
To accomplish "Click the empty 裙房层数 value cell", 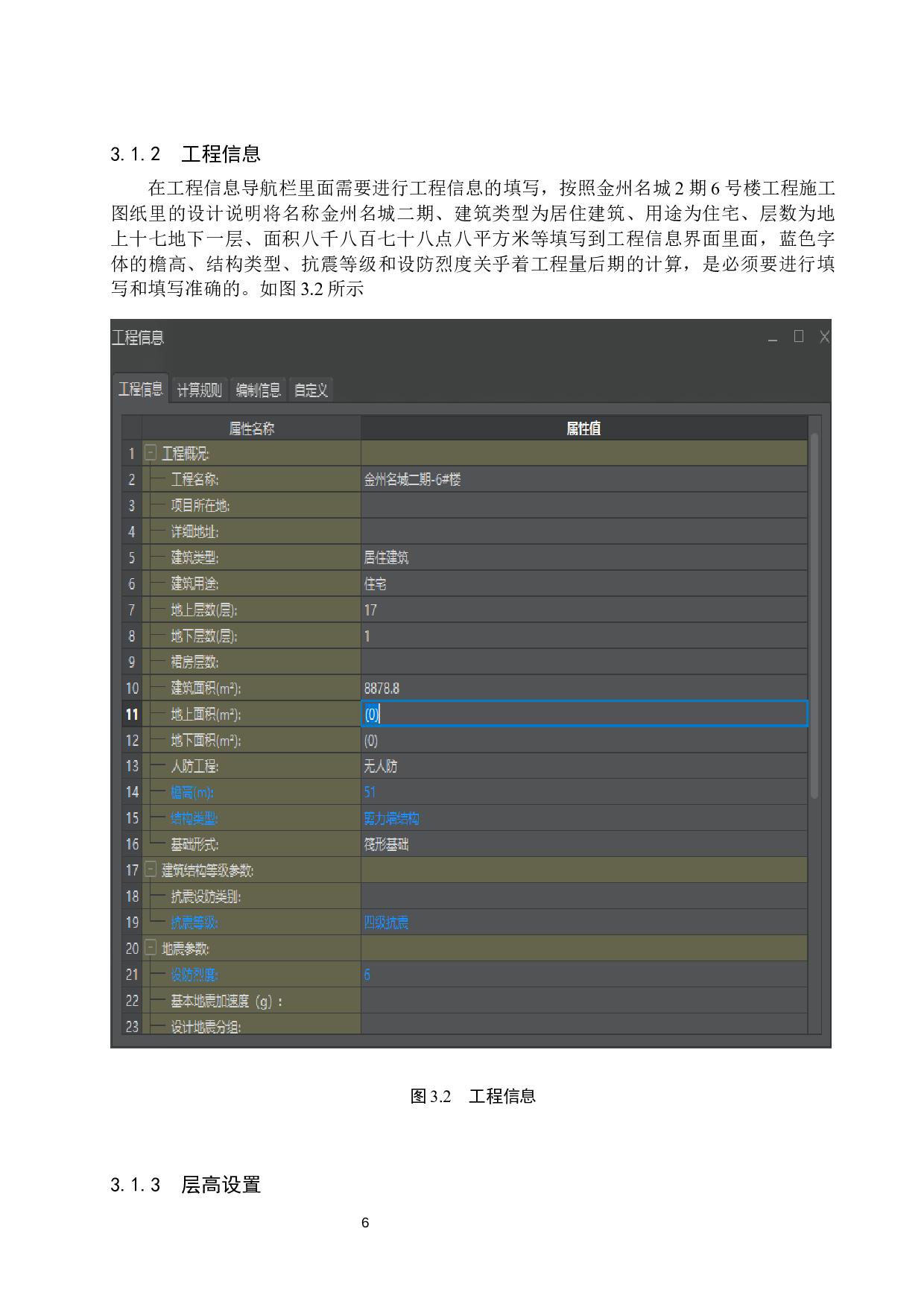I will (584, 662).
